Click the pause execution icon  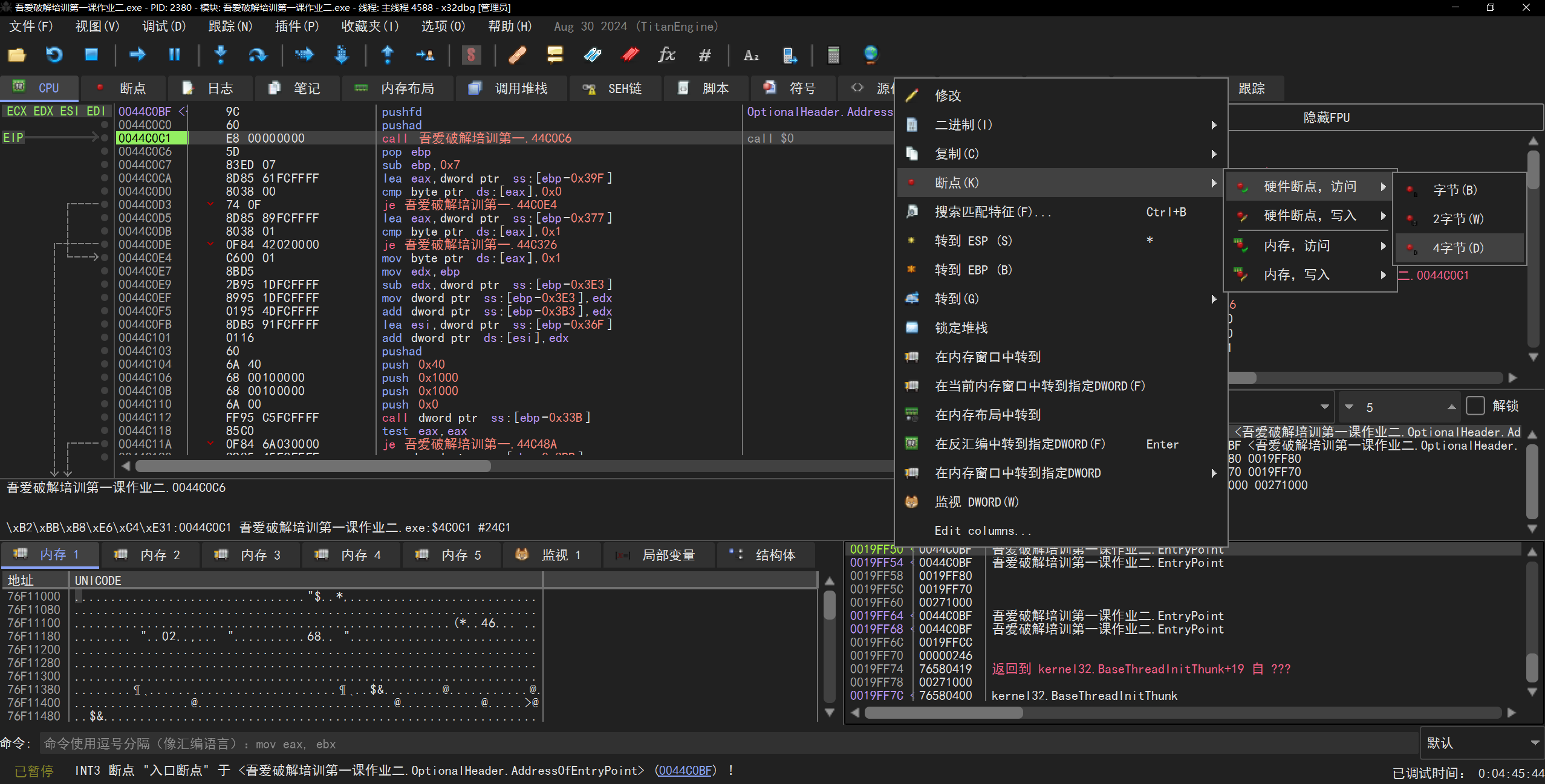(175, 55)
